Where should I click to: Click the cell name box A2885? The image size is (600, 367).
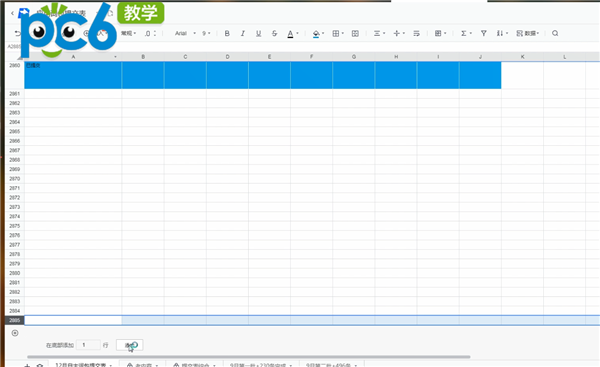(14, 46)
